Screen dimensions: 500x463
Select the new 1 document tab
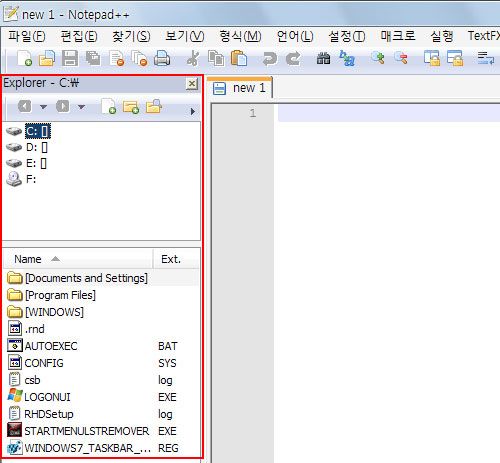tap(240, 88)
